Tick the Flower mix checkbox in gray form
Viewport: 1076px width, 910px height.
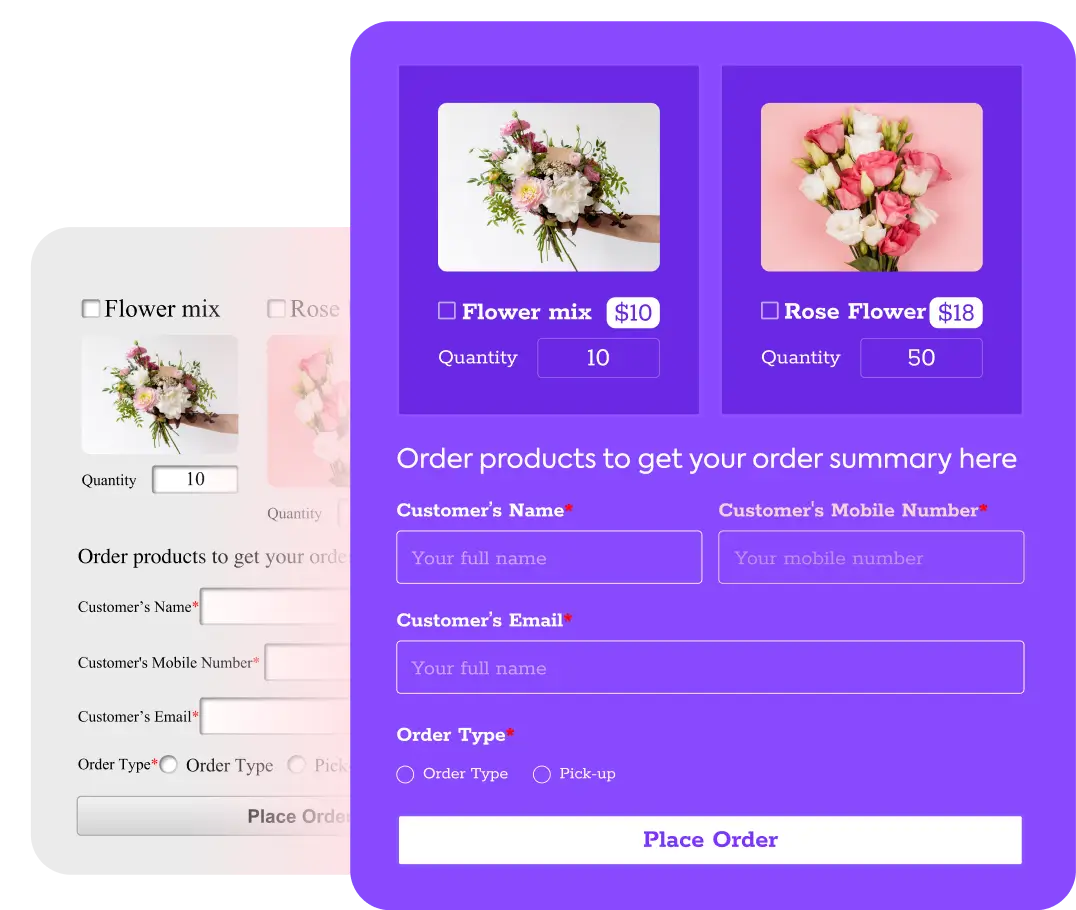[91, 309]
